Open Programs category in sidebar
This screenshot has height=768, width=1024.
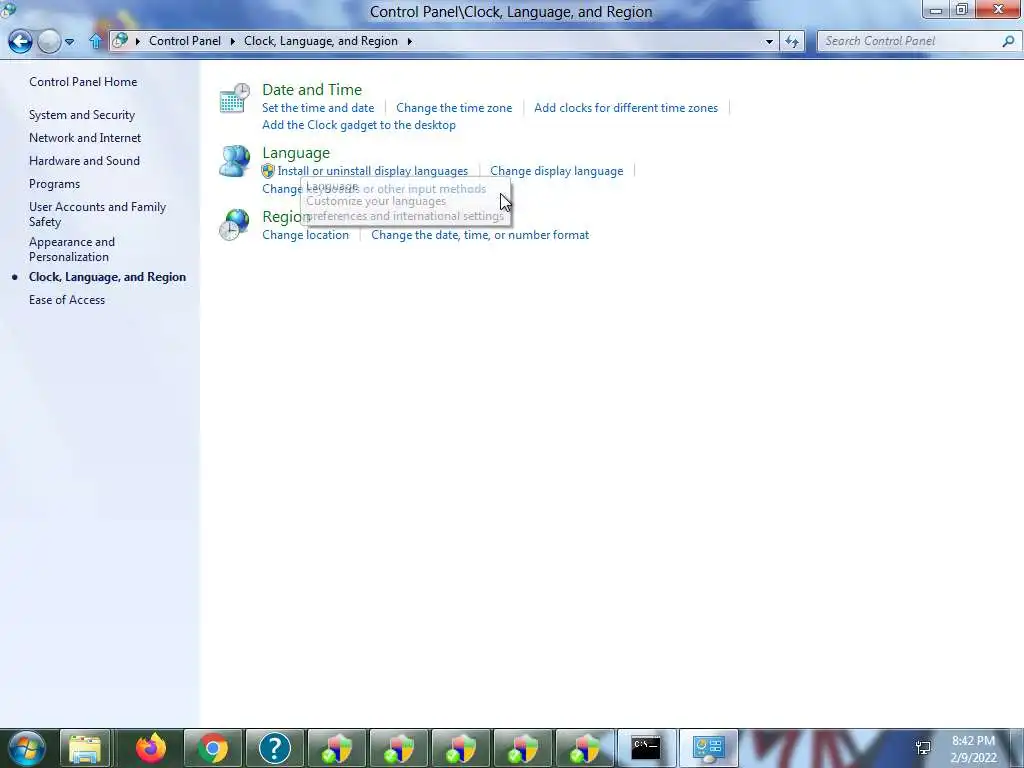pyautogui.click(x=54, y=184)
